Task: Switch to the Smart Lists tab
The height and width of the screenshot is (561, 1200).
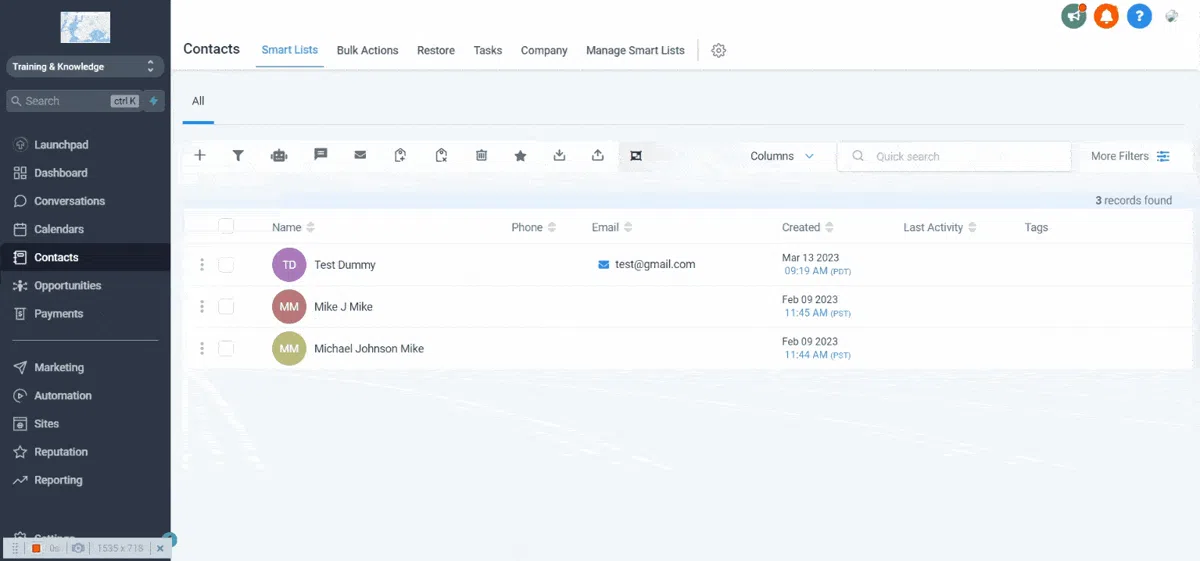Action: click(x=290, y=50)
